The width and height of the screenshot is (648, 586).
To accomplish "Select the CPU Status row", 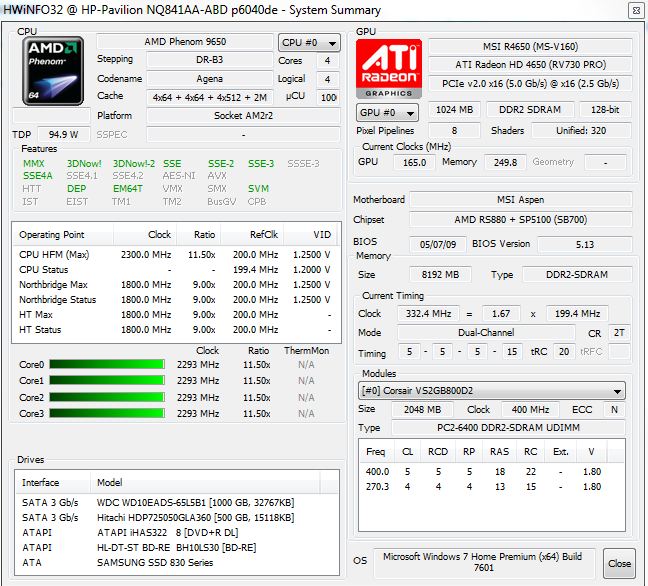I will coord(175,269).
